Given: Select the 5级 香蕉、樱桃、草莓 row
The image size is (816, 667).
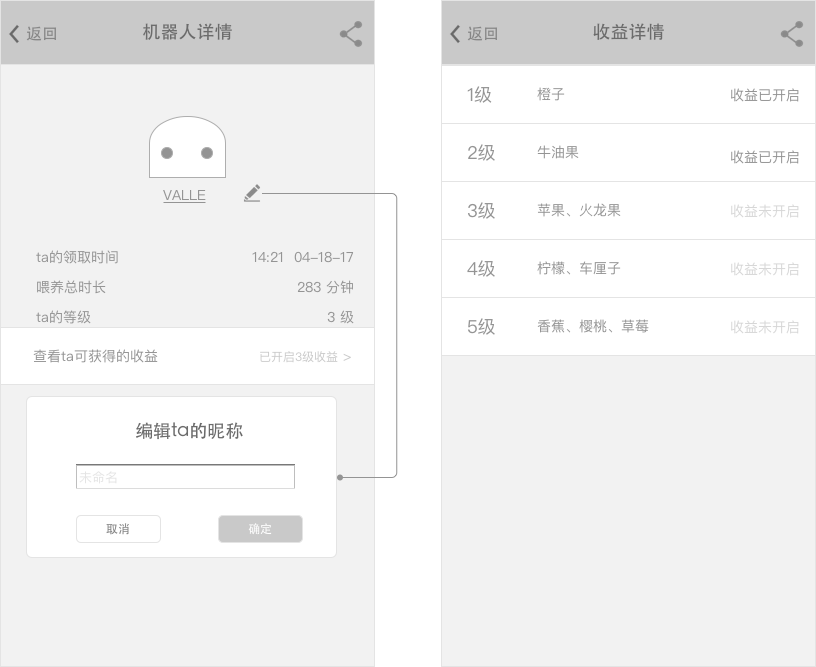Looking at the screenshot, I should [628, 327].
